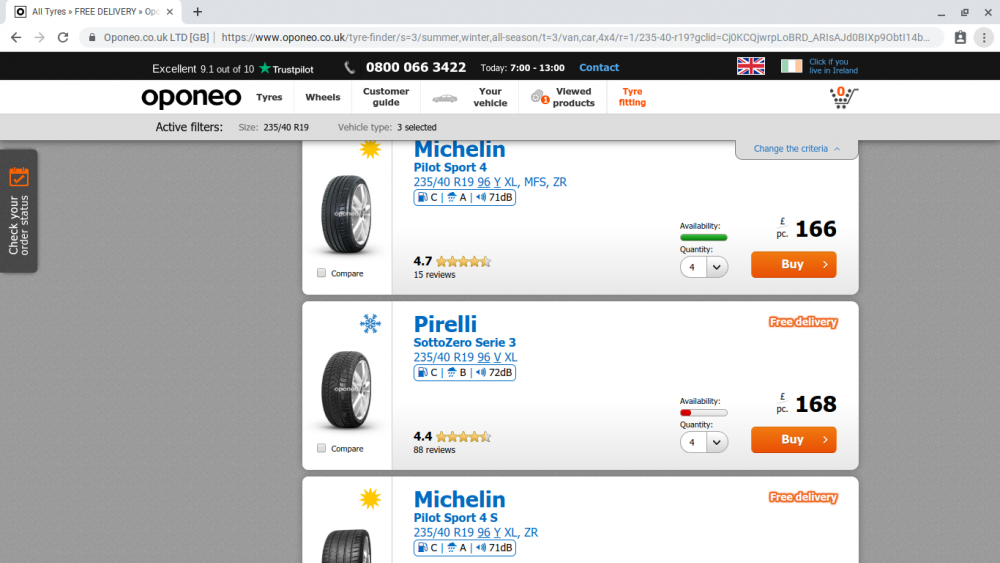Click the Oponeo logo
Image resolution: width=1000 pixels, height=563 pixels.
click(x=191, y=98)
